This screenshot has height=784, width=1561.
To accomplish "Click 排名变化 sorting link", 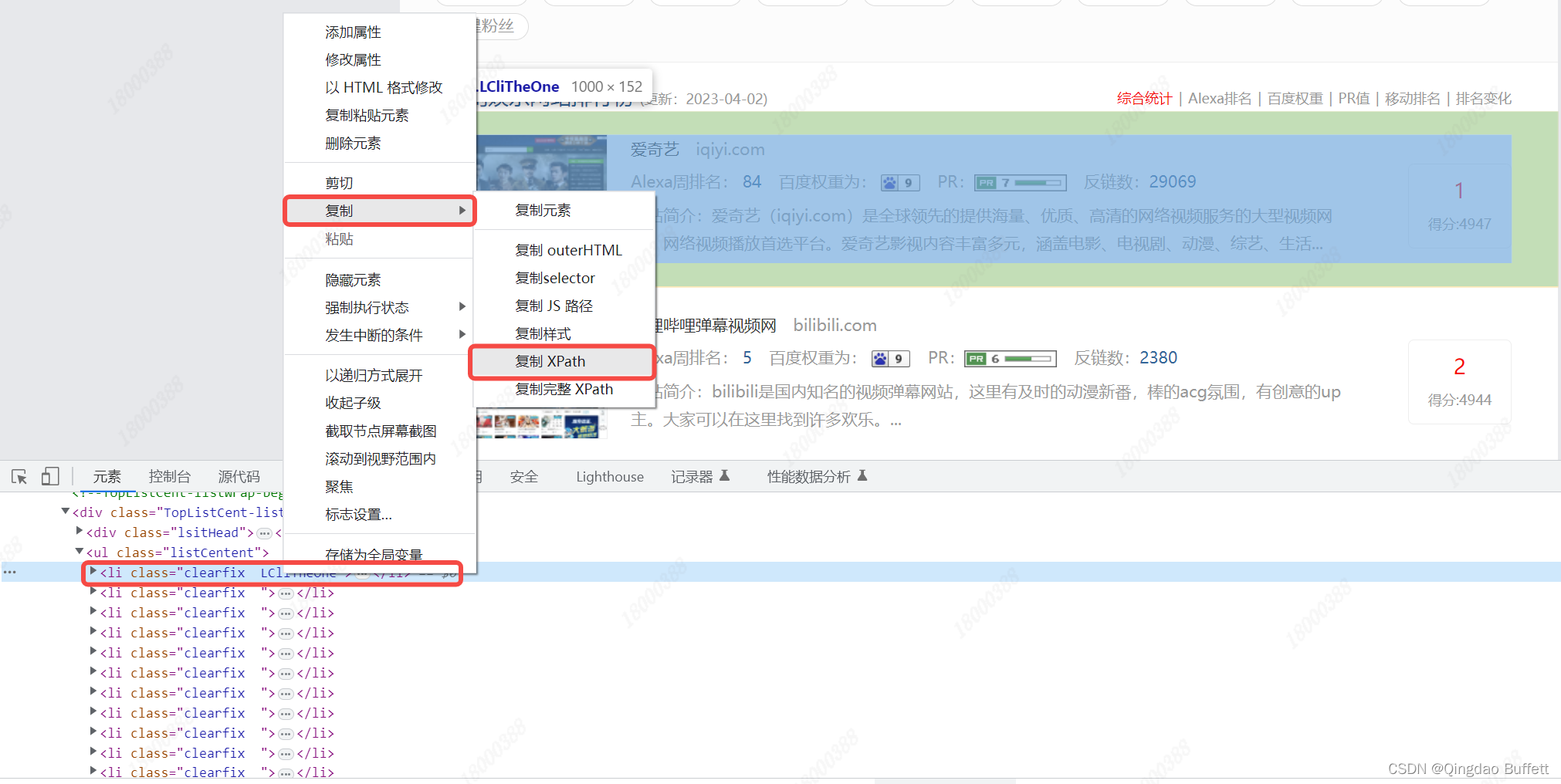I will [1484, 99].
